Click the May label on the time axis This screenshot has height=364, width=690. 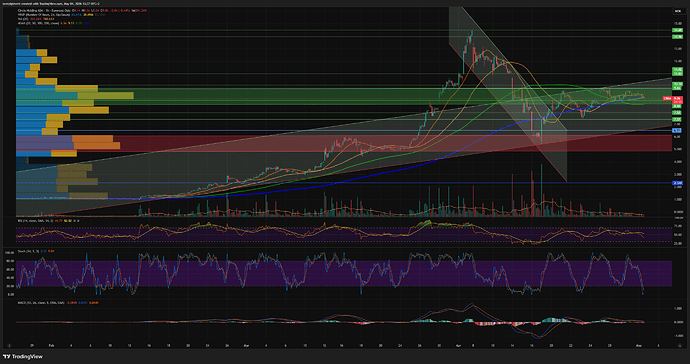tap(639, 346)
